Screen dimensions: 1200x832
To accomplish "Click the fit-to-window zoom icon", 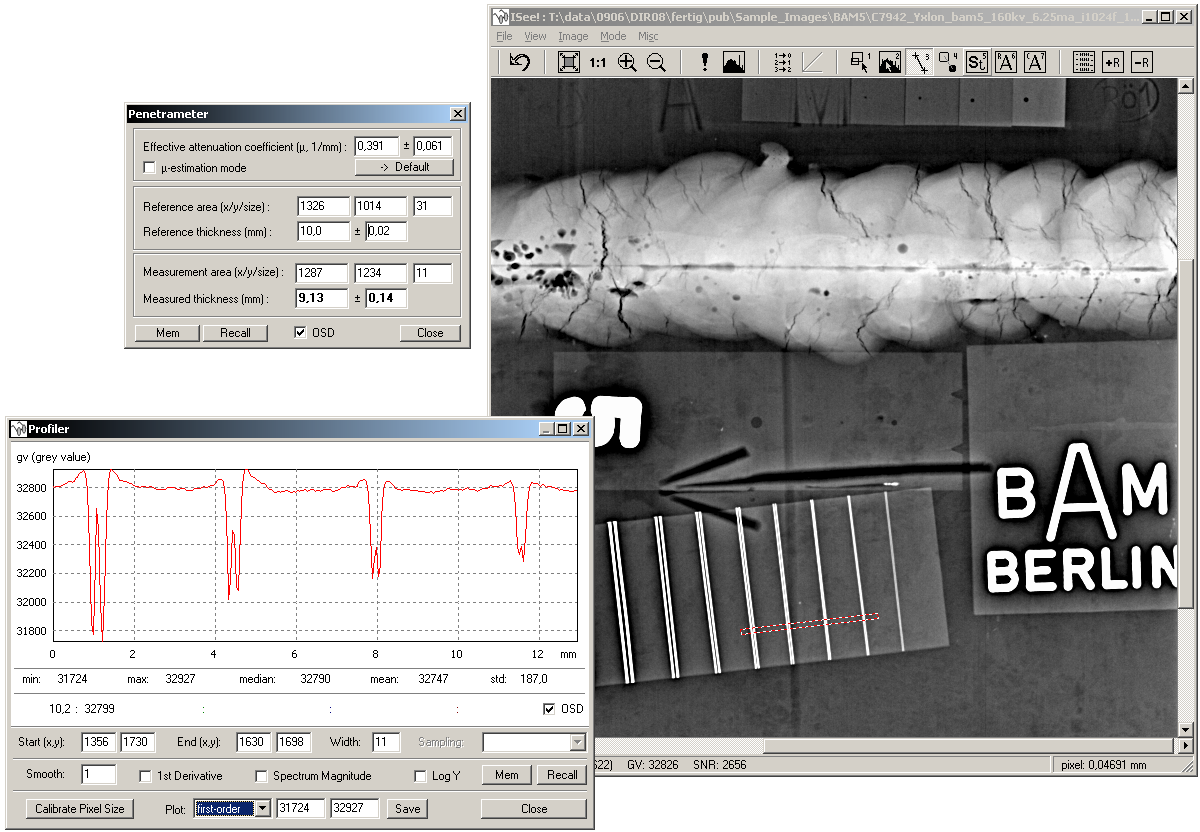I will (568, 62).
